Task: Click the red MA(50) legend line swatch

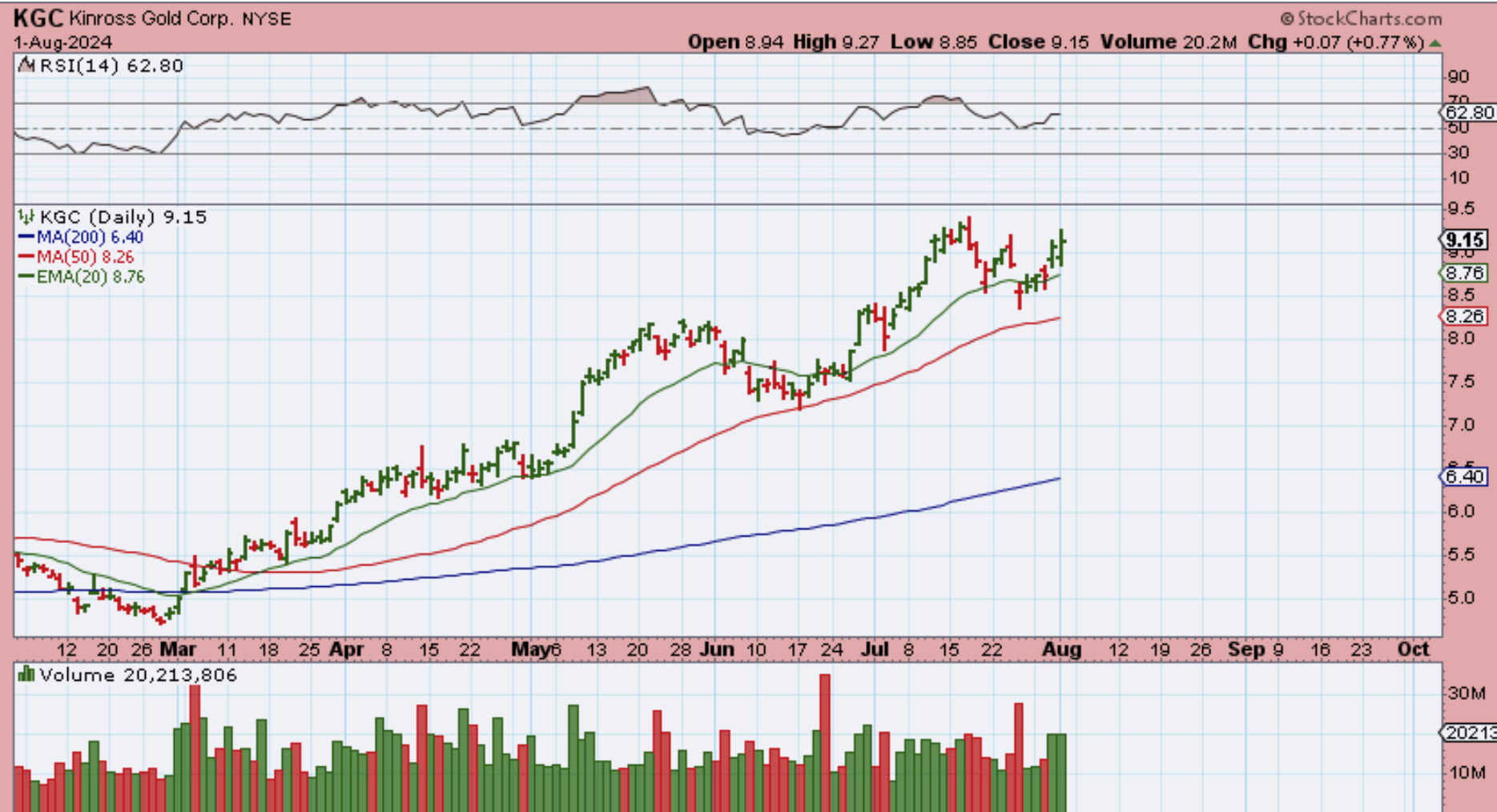Action: [26, 257]
